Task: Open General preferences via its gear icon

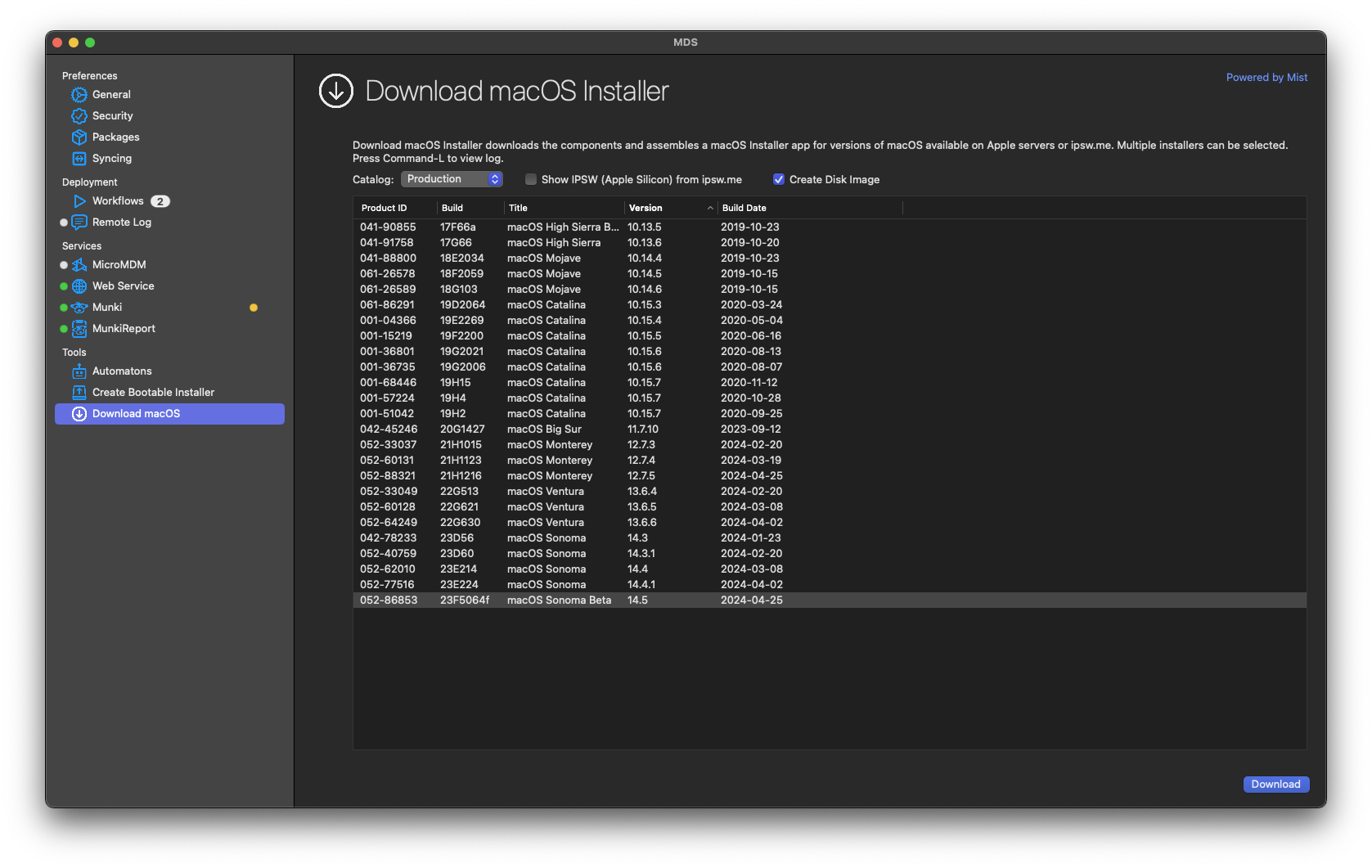Action: click(79, 95)
